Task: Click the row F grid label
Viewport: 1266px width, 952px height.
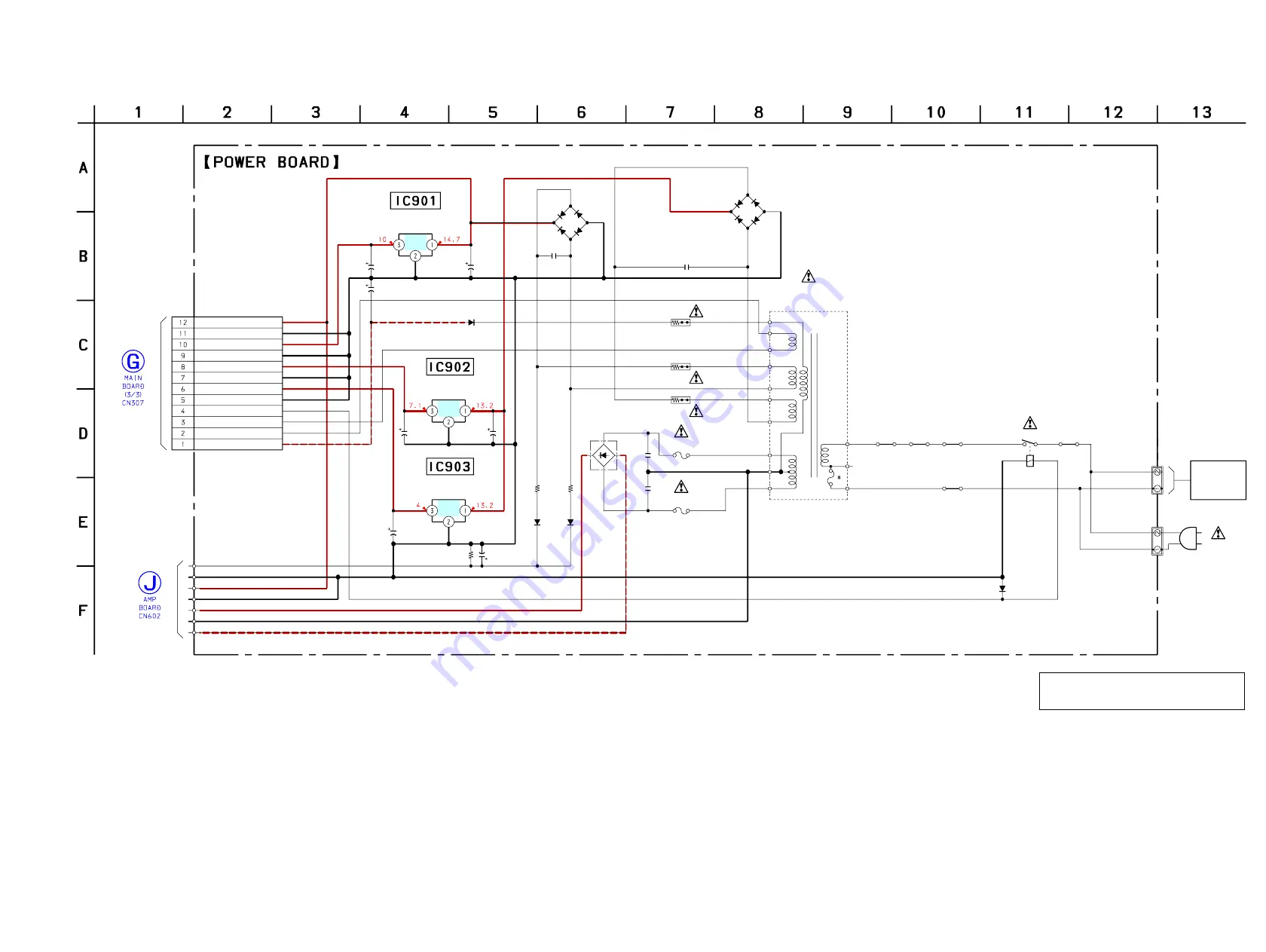Action: (84, 611)
